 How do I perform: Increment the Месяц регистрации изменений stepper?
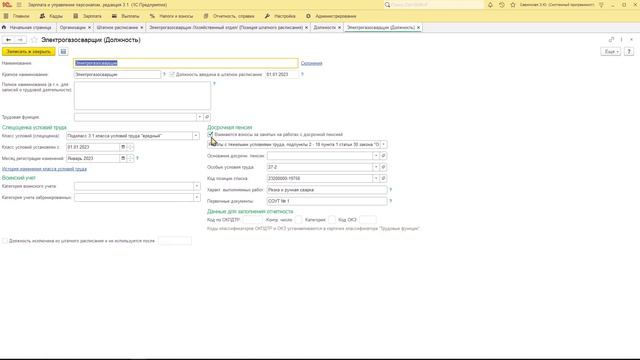[x=130, y=157]
